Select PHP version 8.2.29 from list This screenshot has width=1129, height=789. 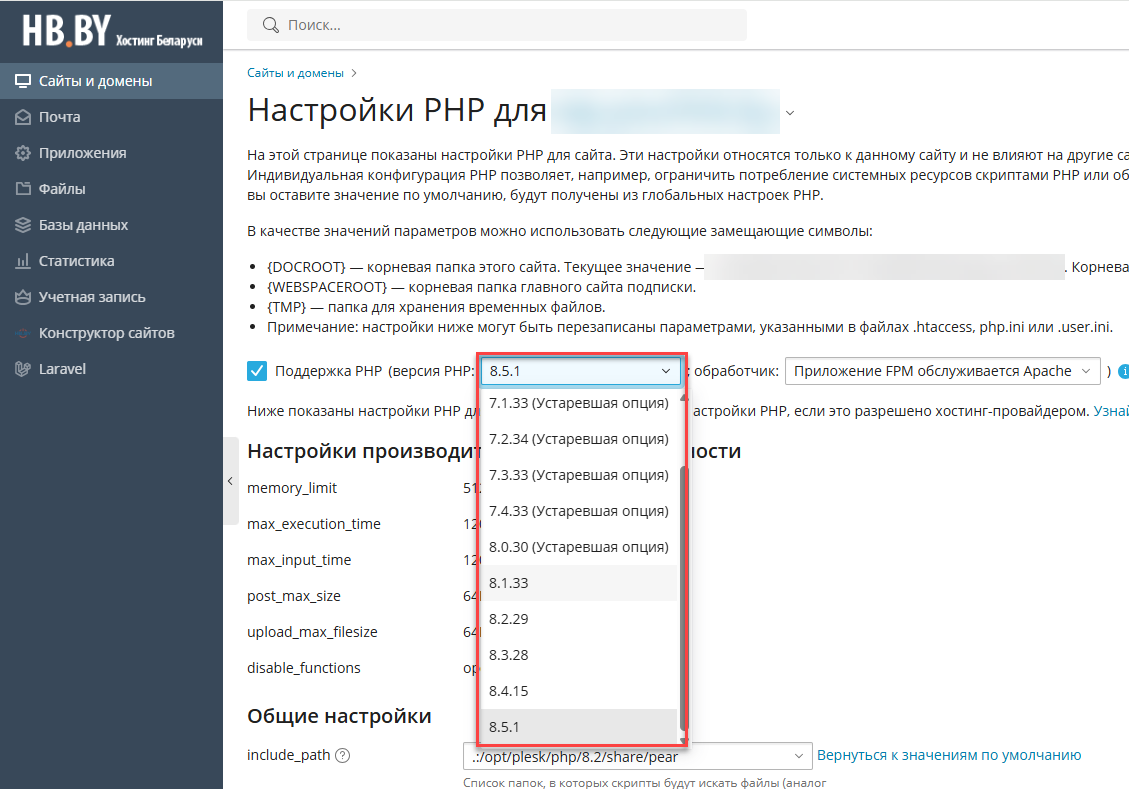tap(509, 619)
